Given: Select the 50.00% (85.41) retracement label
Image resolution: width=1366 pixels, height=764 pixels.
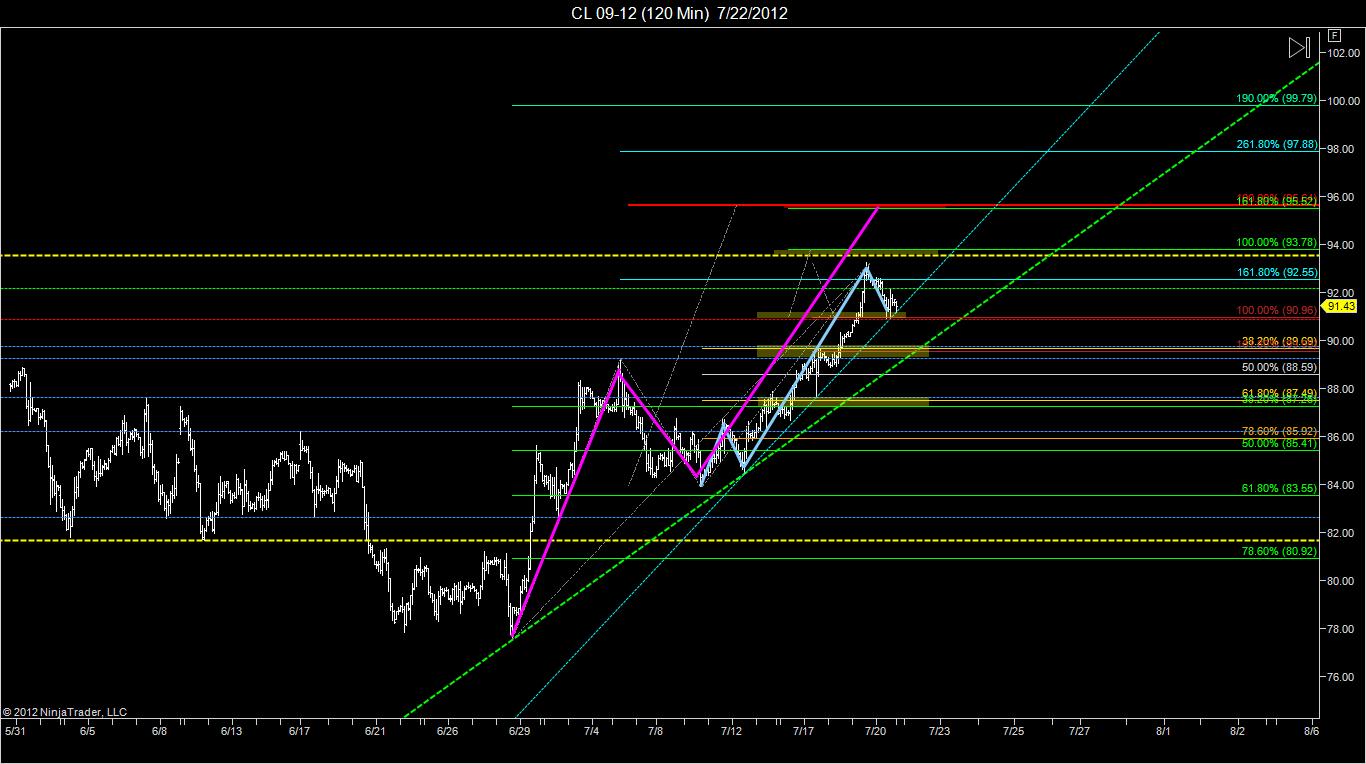Looking at the screenshot, I should point(1280,443).
